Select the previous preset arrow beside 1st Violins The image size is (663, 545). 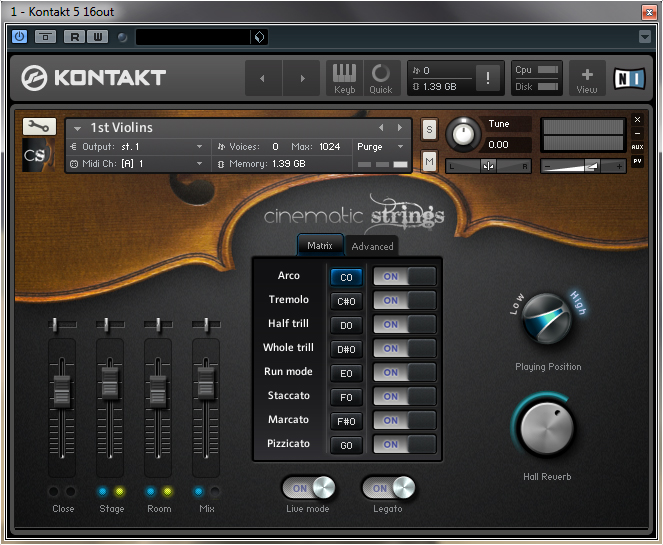tap(381, 127)
